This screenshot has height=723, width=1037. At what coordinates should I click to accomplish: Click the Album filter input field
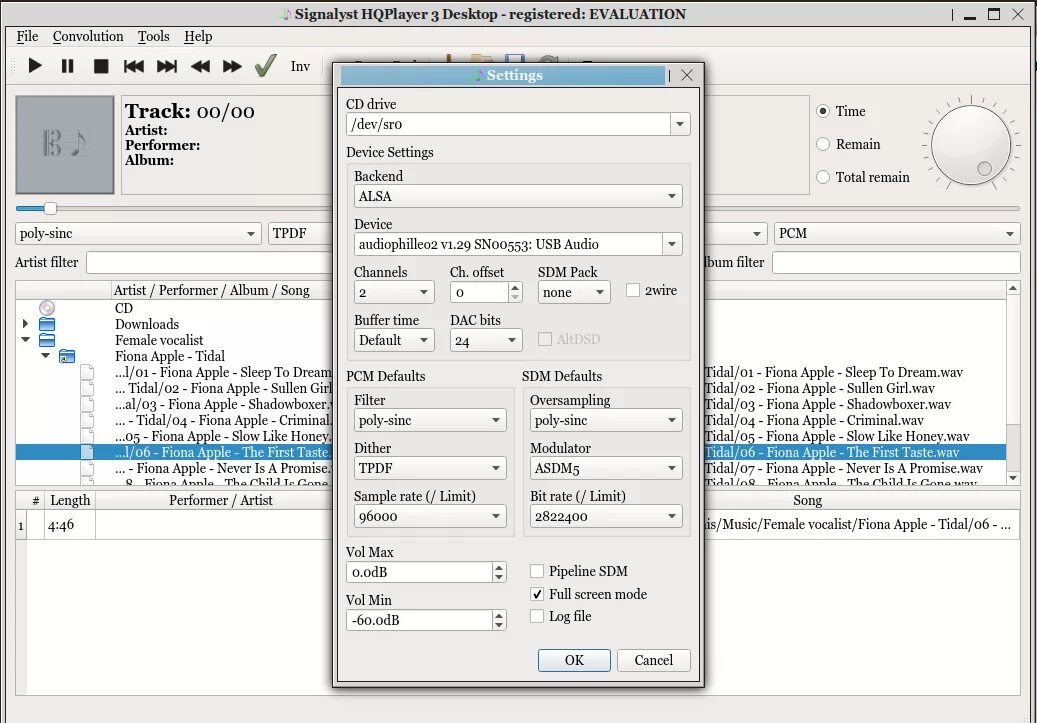pyautogui.click(x=896, y=263)
